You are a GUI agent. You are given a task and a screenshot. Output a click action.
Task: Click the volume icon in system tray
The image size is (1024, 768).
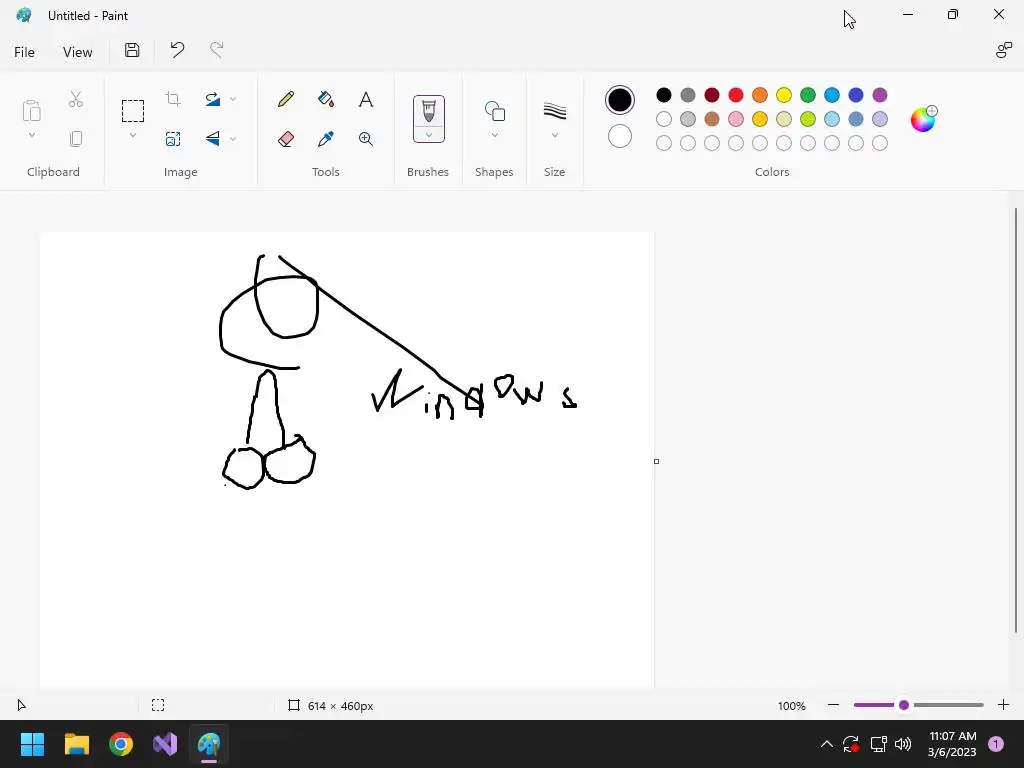coord(903,744)
